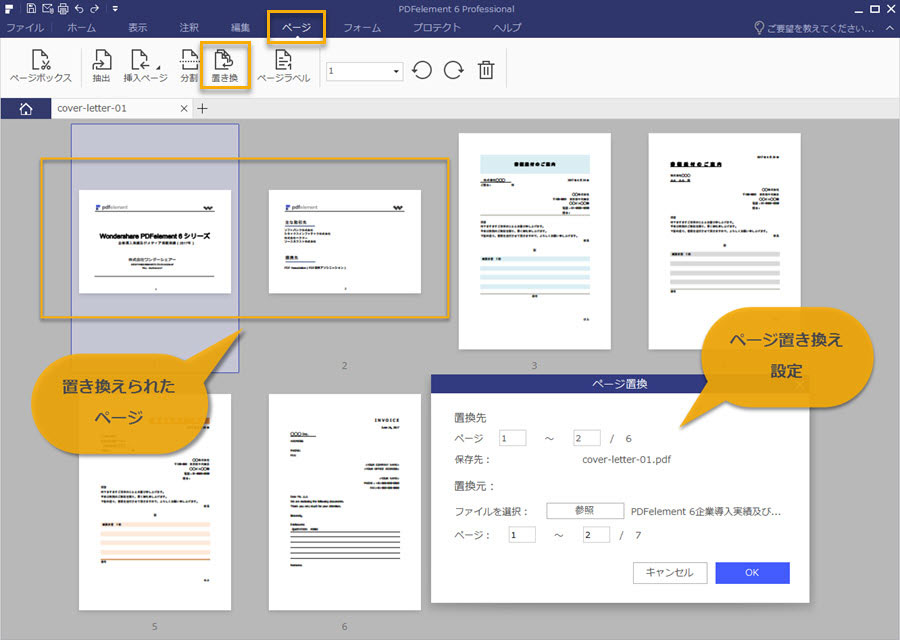Image resolution: width=900 pixels, height=640 pixels.
Task: Click the OK button in ページ置換 dialog
Action: coord(752,572)
